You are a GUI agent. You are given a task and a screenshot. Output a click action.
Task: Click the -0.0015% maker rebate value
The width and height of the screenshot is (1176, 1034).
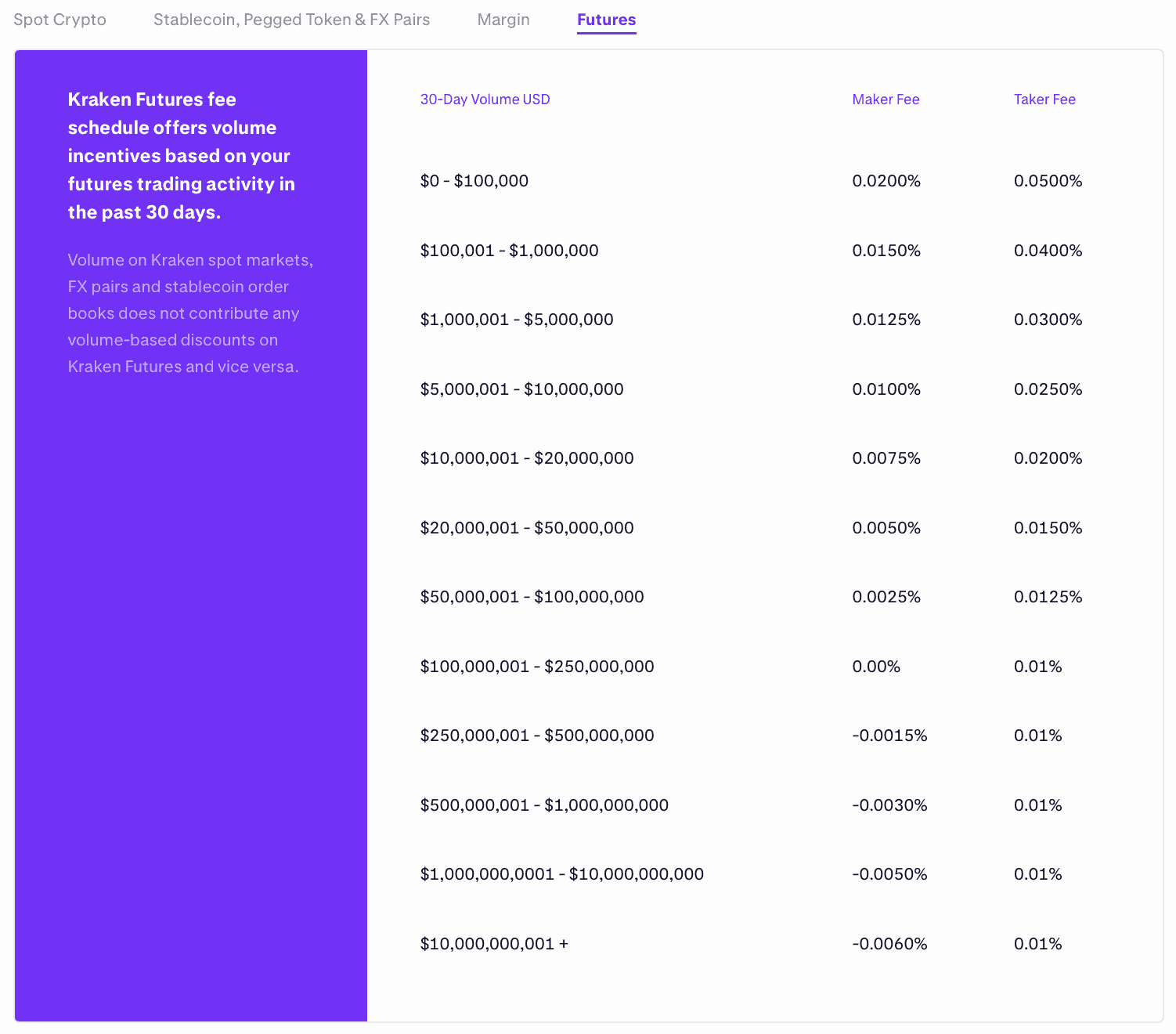click(889, 735)
